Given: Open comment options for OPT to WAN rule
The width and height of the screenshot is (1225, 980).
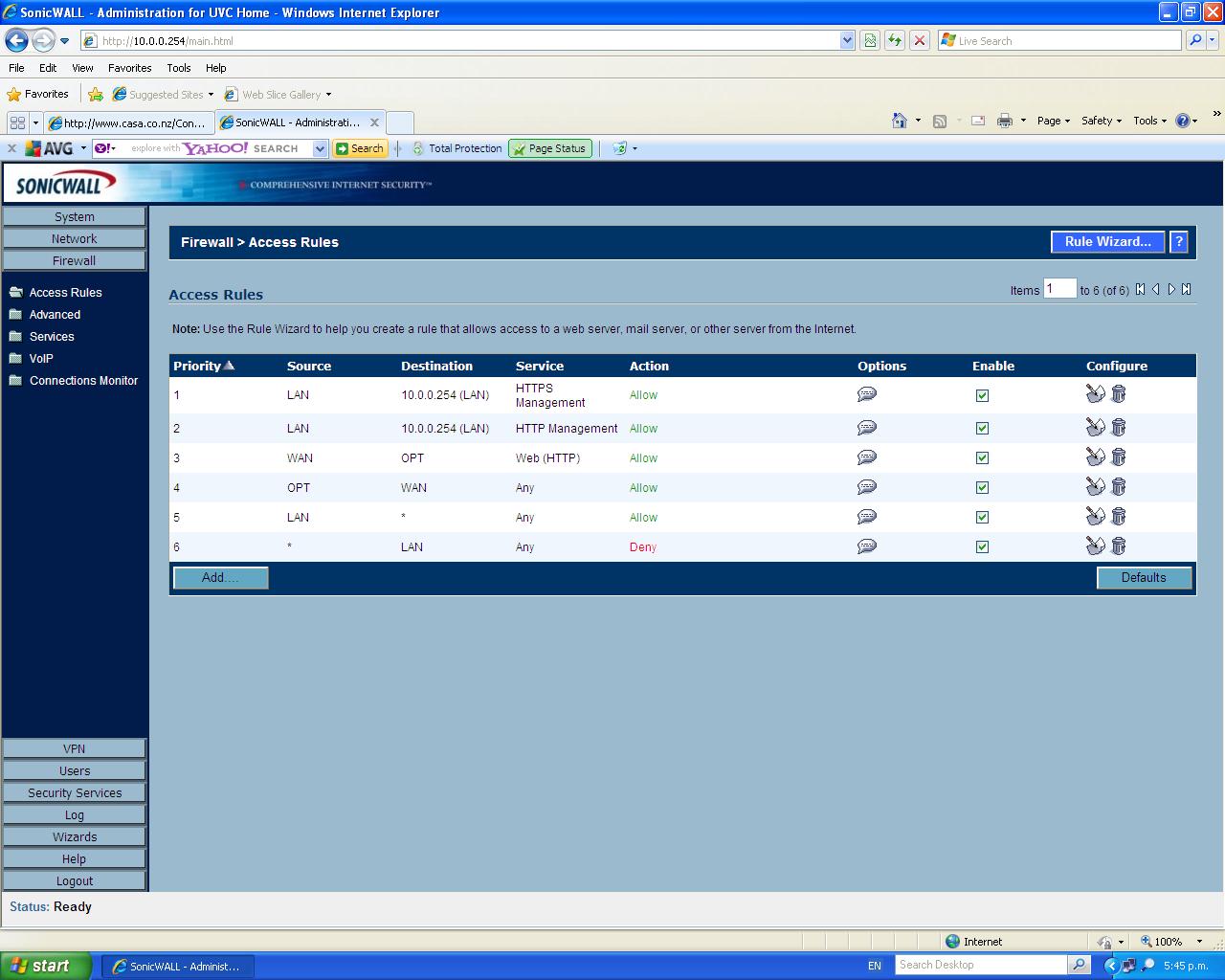Looking at the screenshot, I should (x=867, y=487).
